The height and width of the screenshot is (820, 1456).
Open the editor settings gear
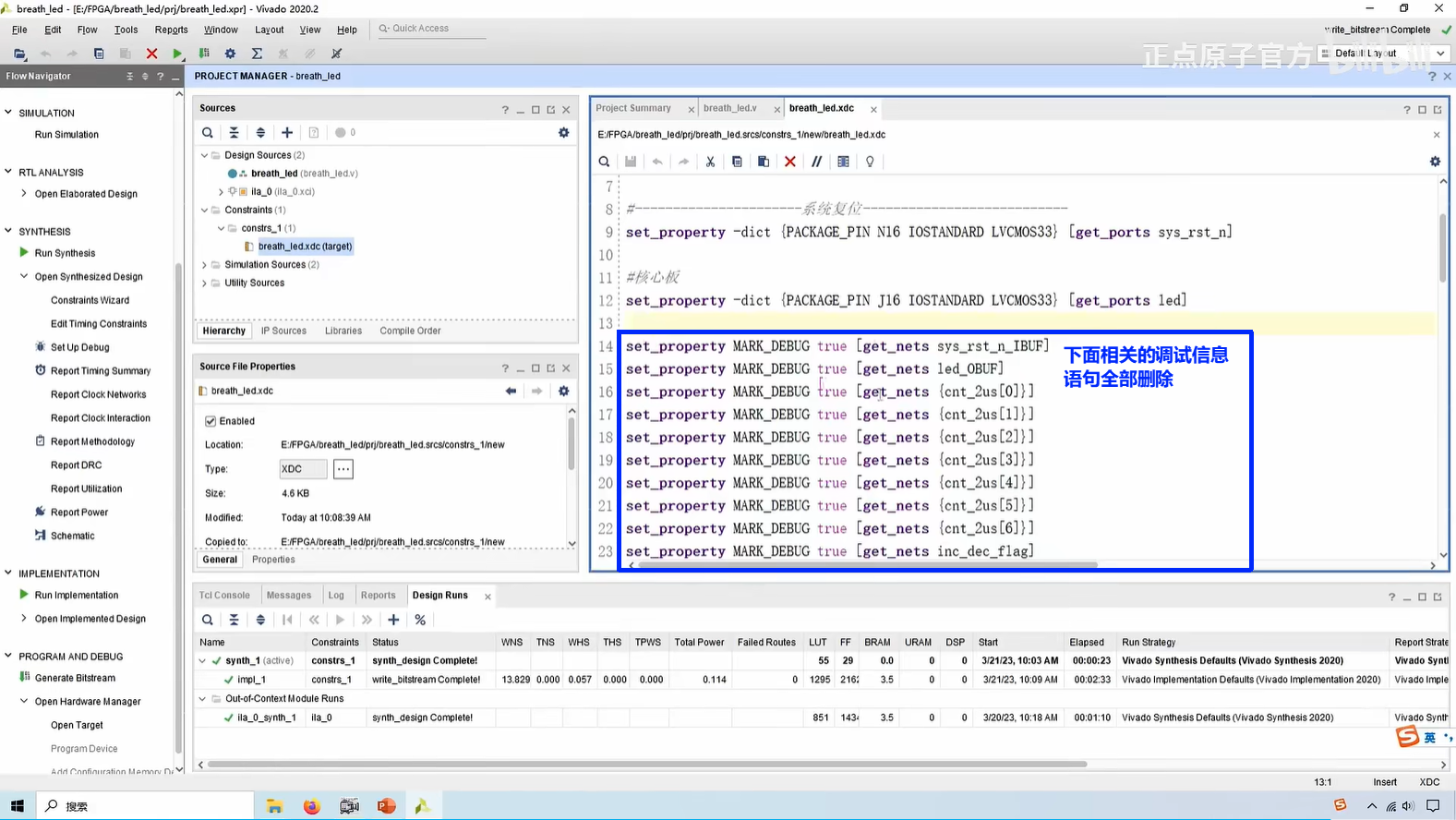(x=1435, y=162)
